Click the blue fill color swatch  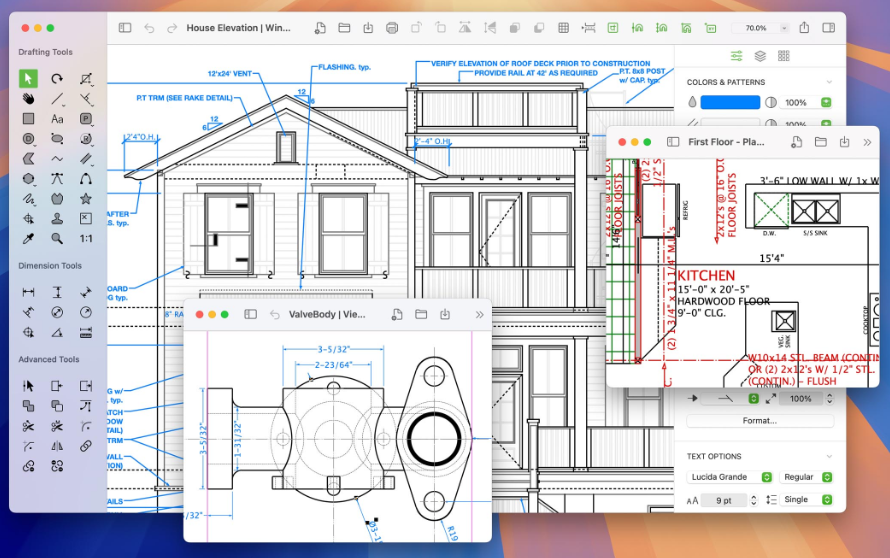coord(730,103)
